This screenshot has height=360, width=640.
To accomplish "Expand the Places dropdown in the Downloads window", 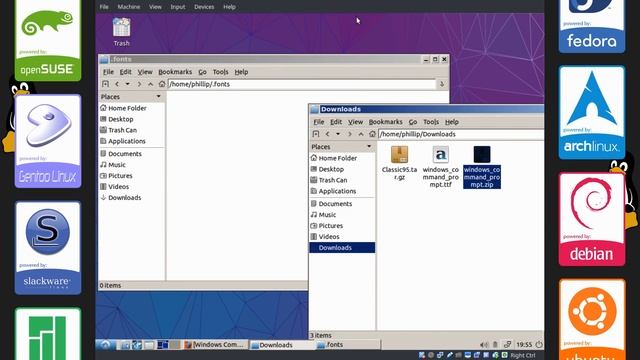I will click(x=369, y=147).
